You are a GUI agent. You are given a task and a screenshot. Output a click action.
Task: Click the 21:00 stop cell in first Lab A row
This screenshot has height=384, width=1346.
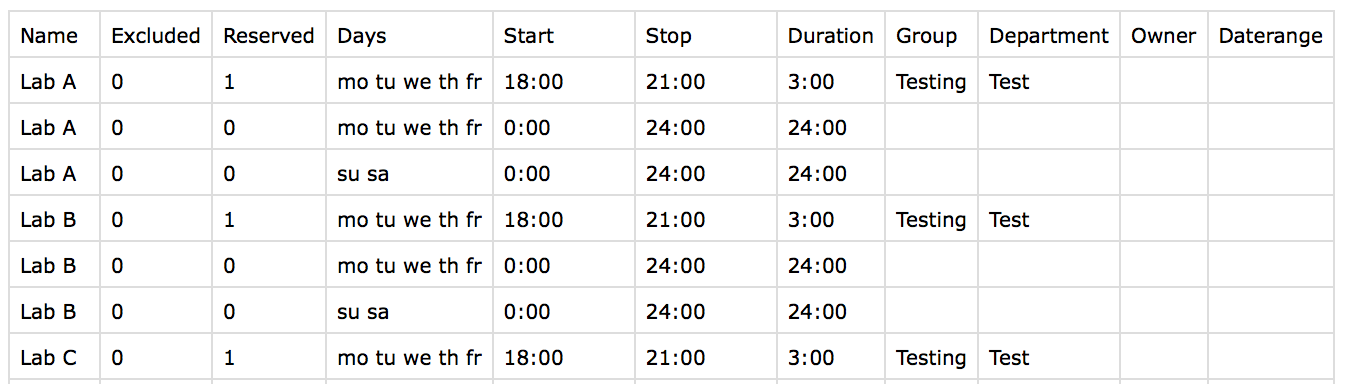pos(706,82)
